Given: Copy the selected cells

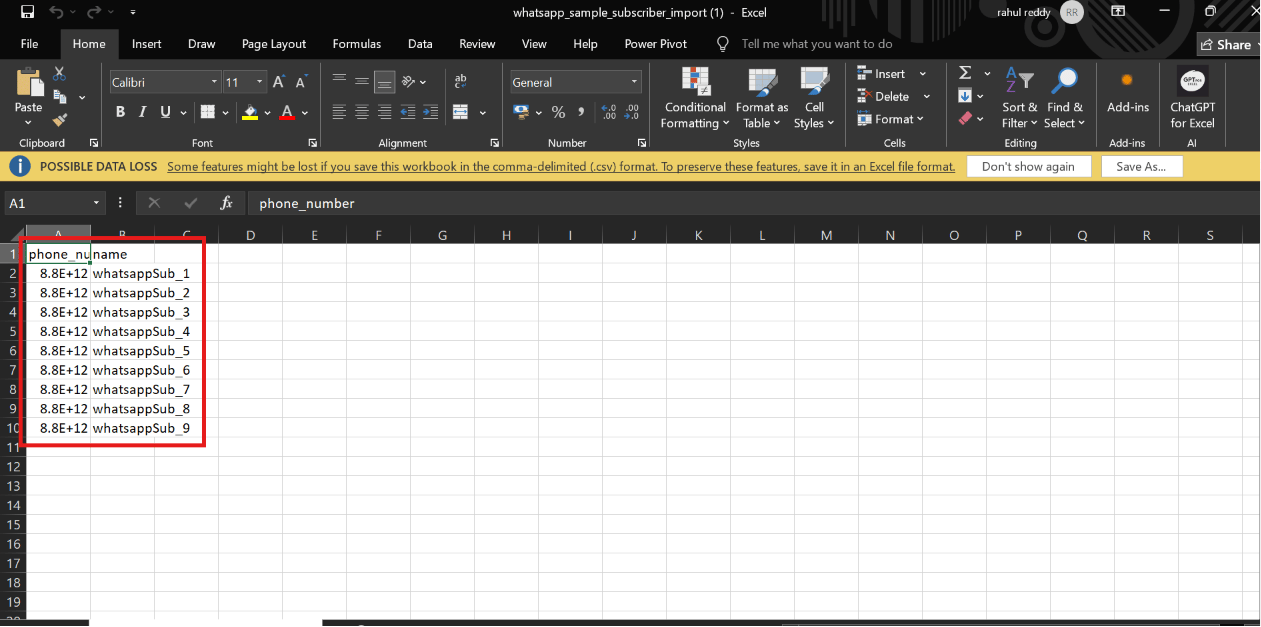Looking at the screenshot, I should click(59, 97).
